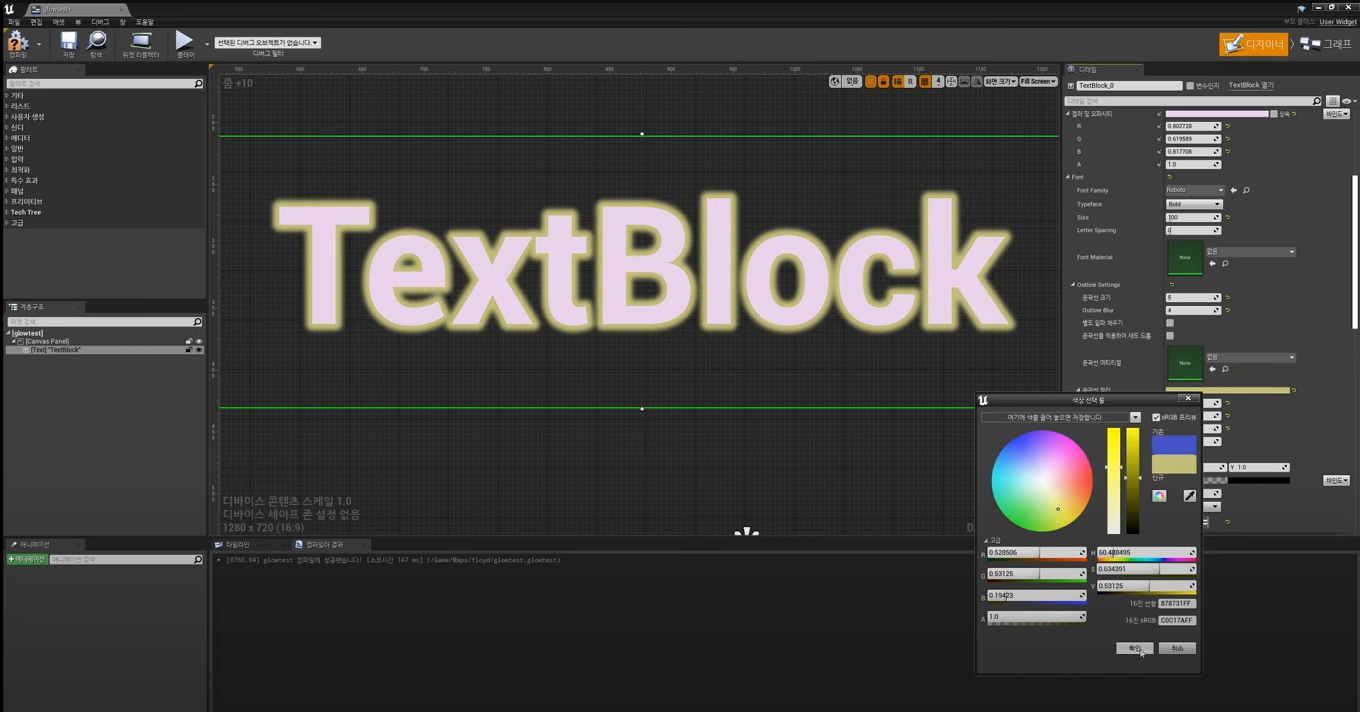Open the Font Material 없음 dropdown
This screenshot has height=712, width=1360.
click(1250, 252)
